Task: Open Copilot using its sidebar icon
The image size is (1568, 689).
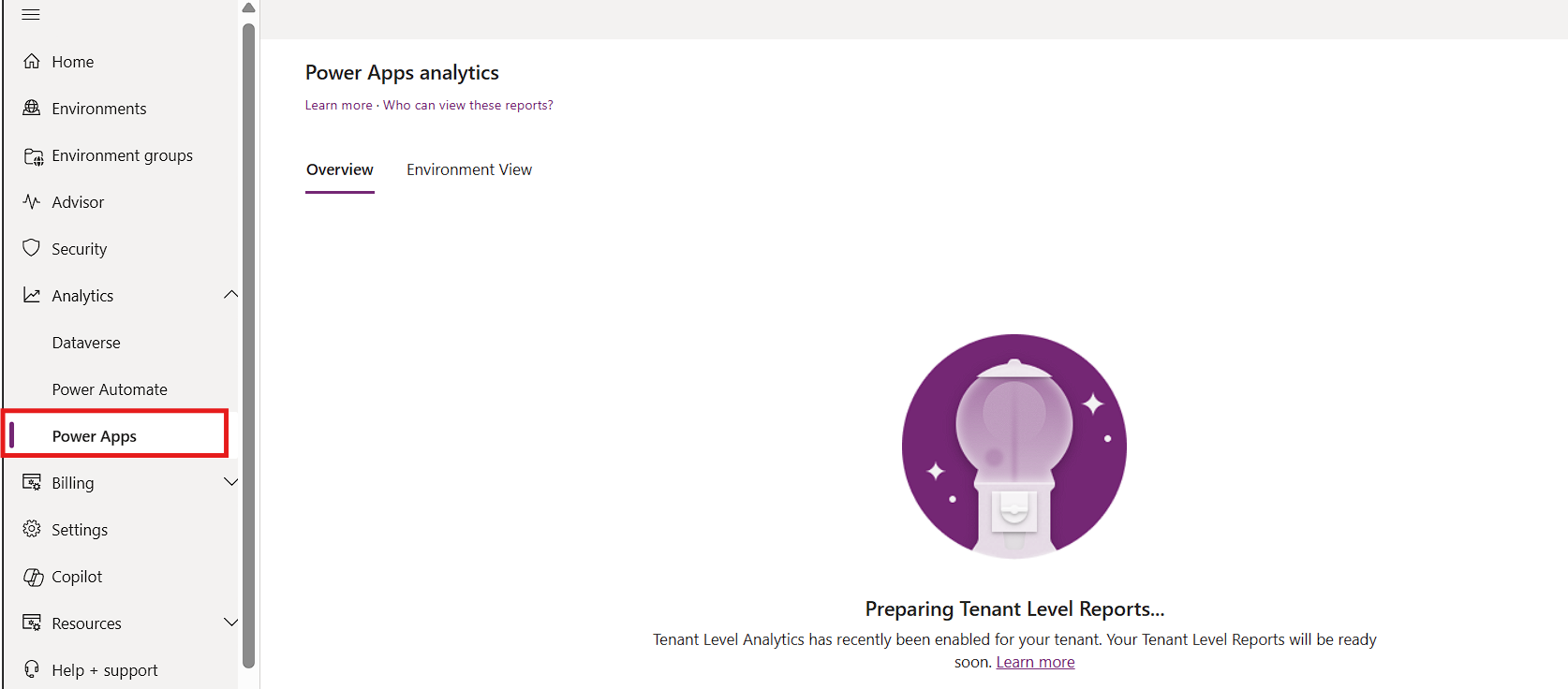Action: tap(33, 577)
